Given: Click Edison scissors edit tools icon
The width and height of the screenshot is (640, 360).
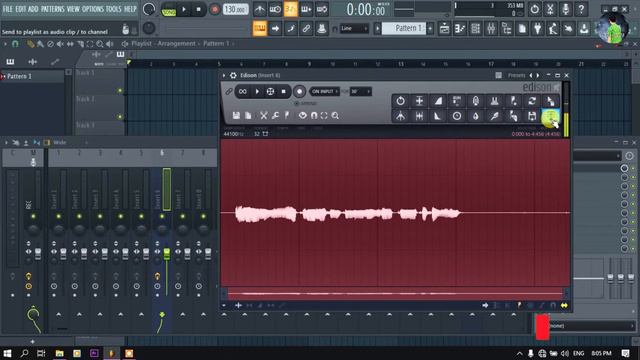Looking at the screenshot, I should 264,116.
